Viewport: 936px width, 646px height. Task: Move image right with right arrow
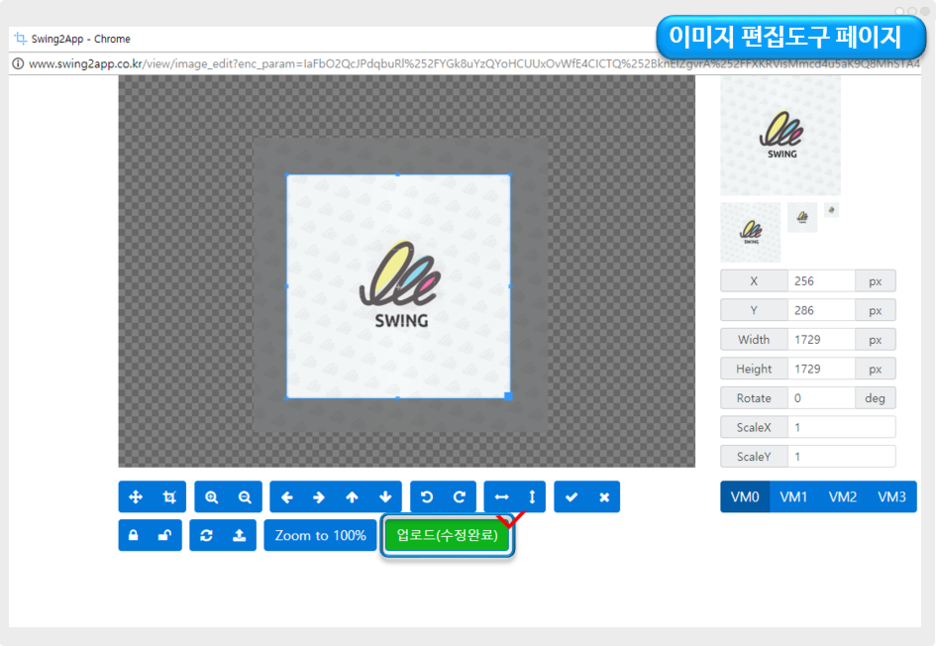[x=319, y=497]
